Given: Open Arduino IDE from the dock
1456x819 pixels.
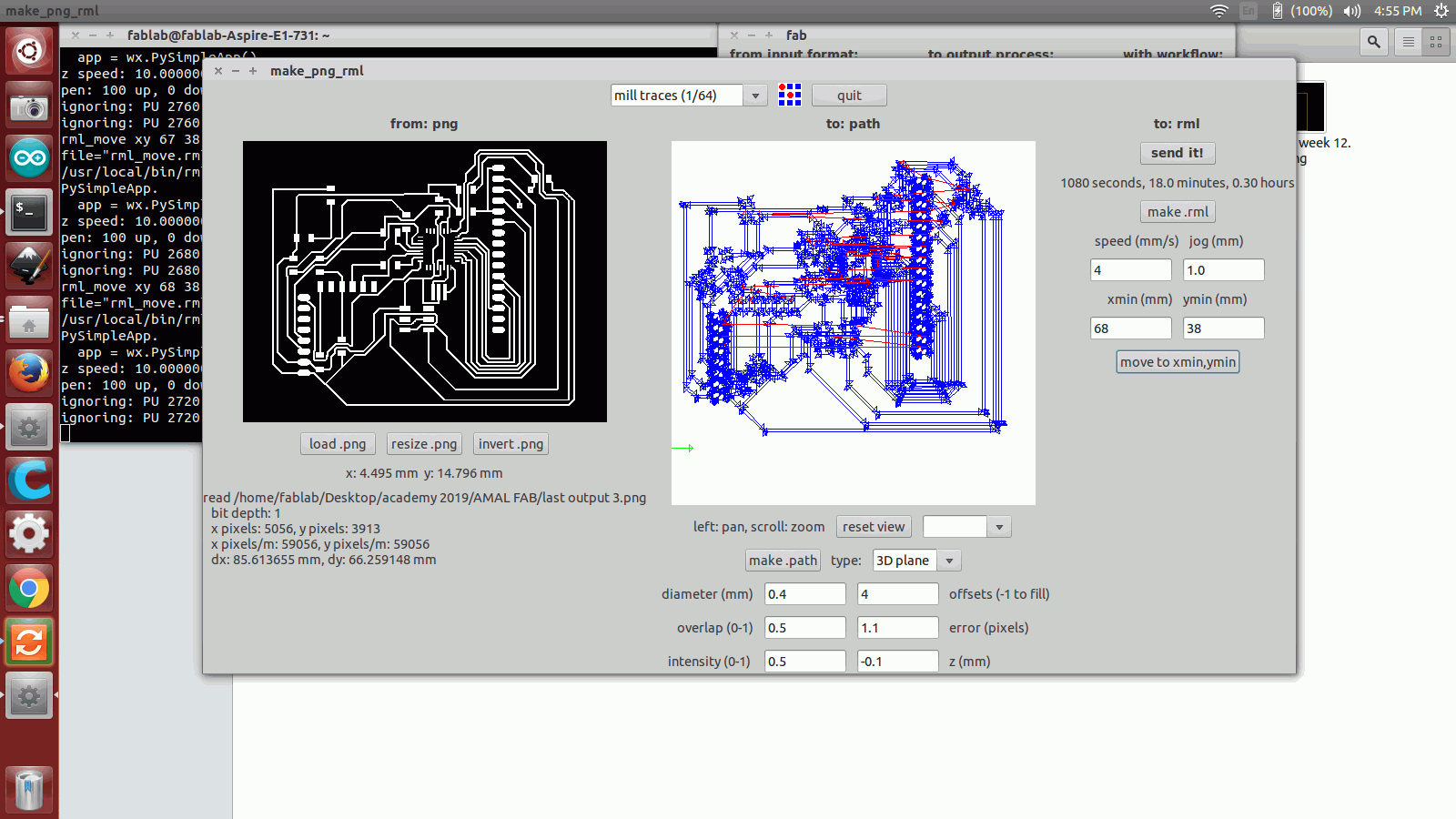Looking at the screenshot, I should [29, 158].
